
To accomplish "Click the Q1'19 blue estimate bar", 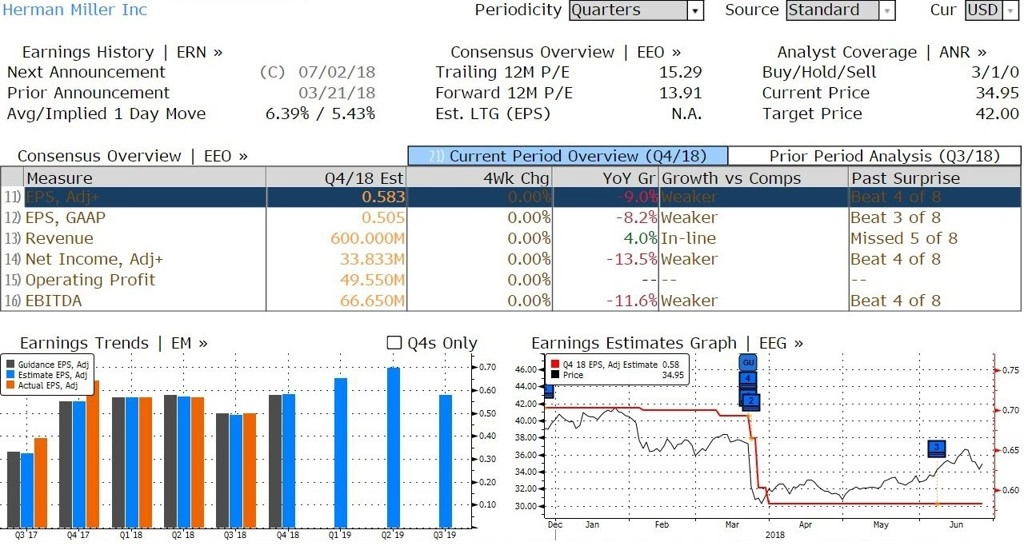I will click(340, 452).
